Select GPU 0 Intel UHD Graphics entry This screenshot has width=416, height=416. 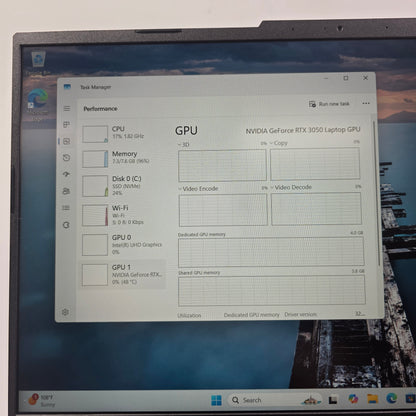(122, 245)
